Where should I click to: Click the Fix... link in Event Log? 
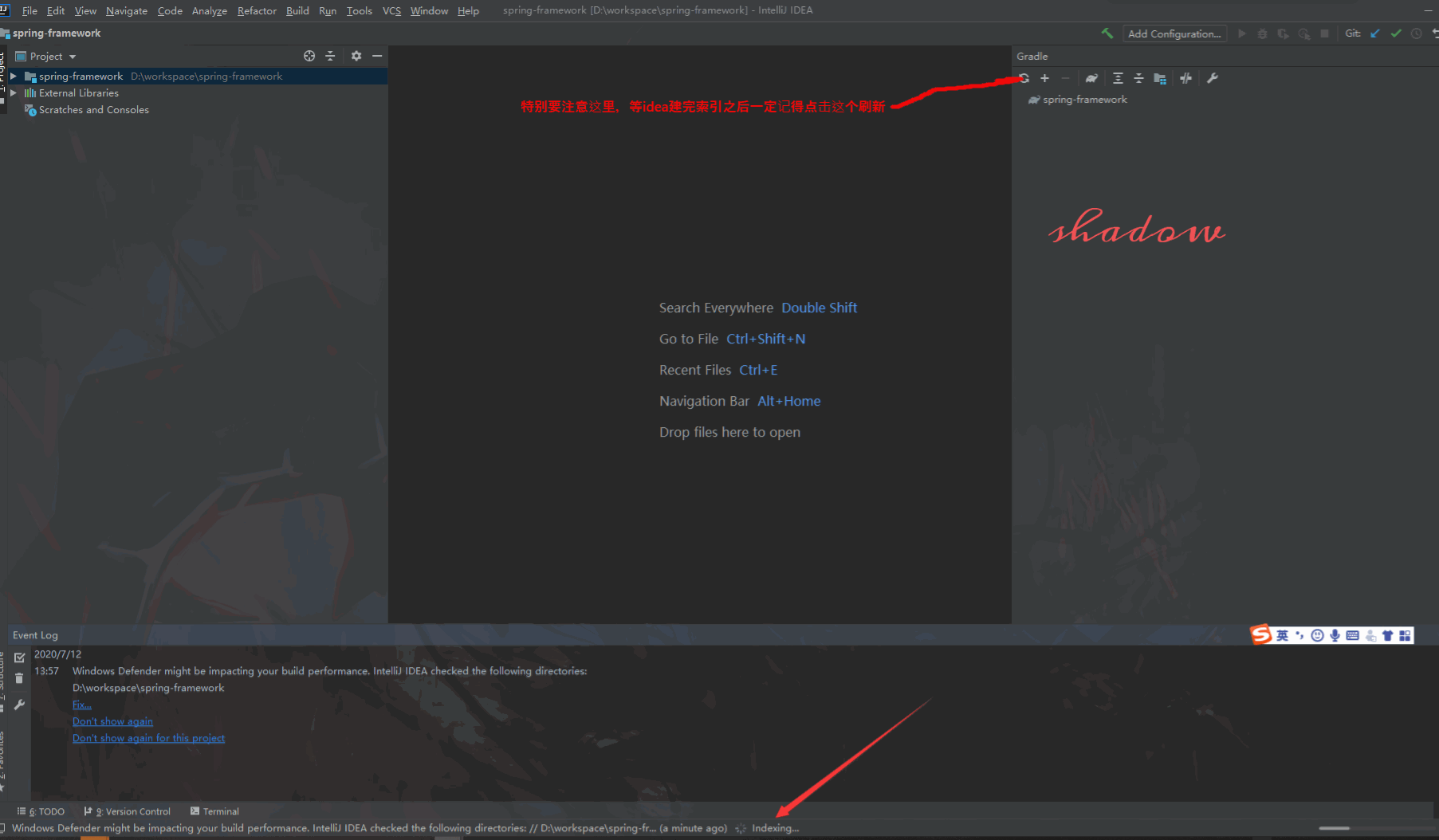[82, 705]
